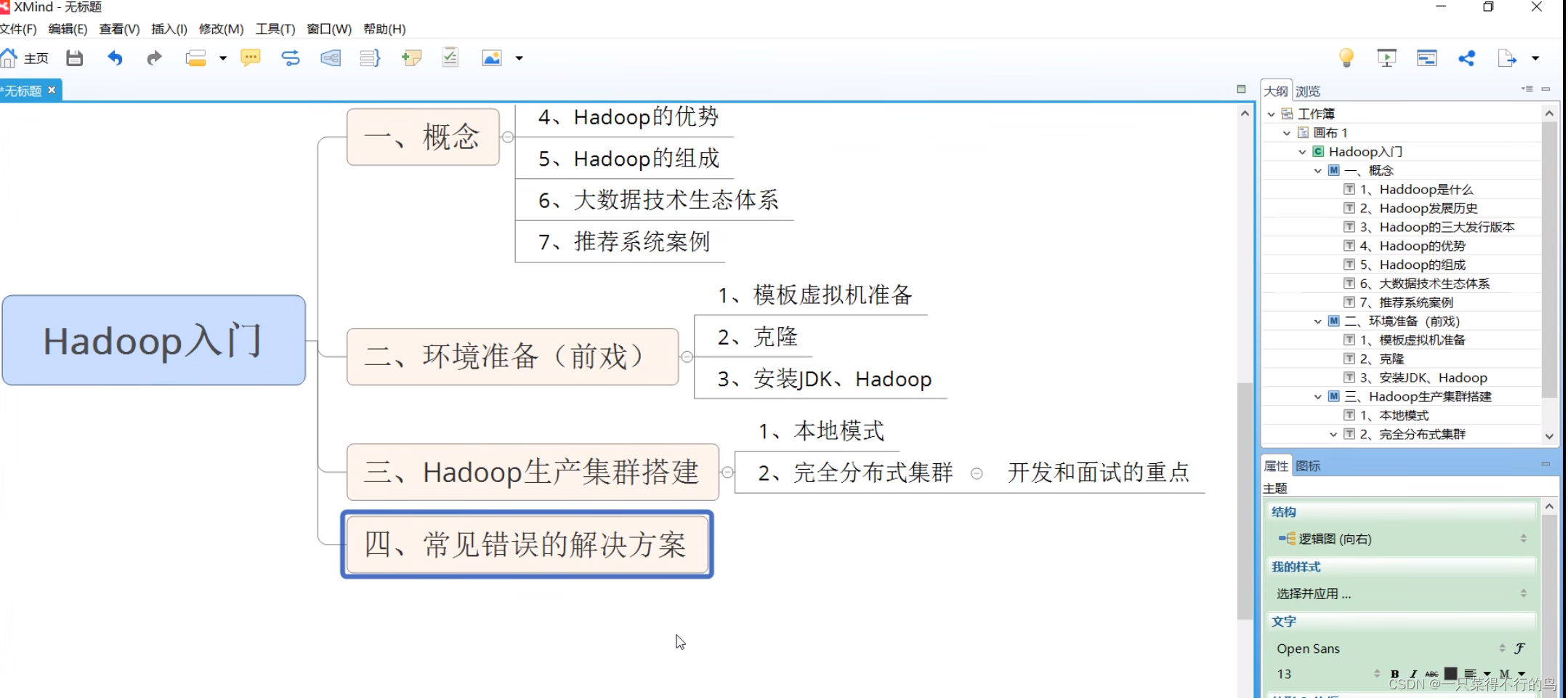
Task: Open the 插入(I) menu
Action: pyautogui.click(x=169, y=29)
